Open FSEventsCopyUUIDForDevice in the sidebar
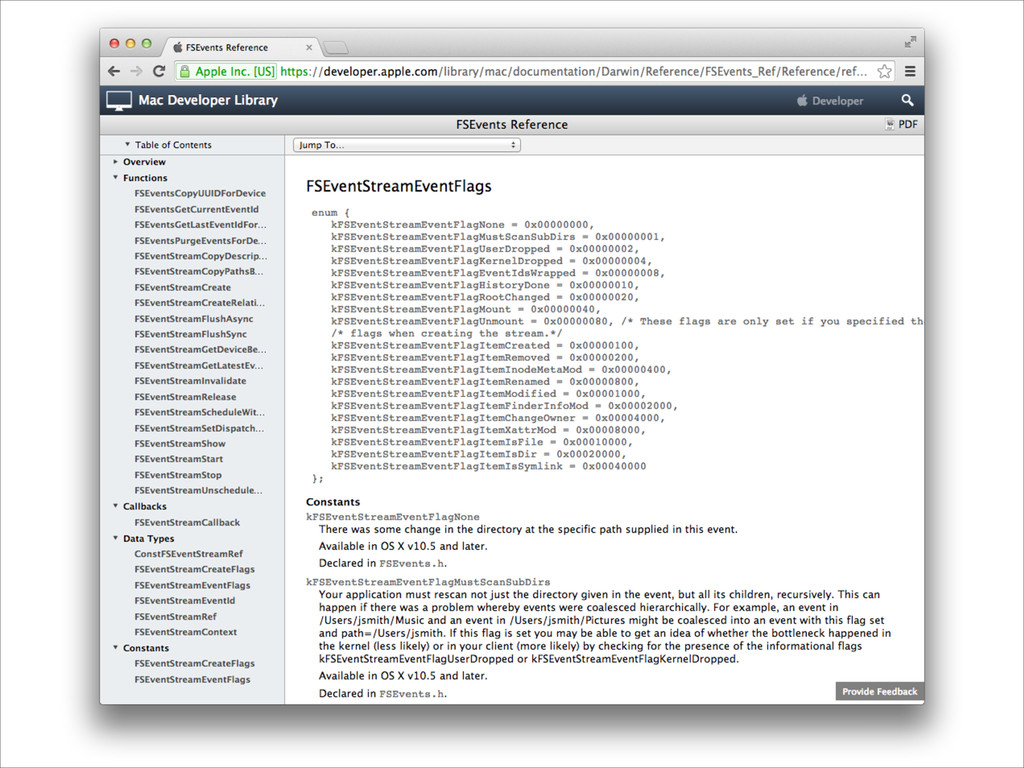 (200, 193)
